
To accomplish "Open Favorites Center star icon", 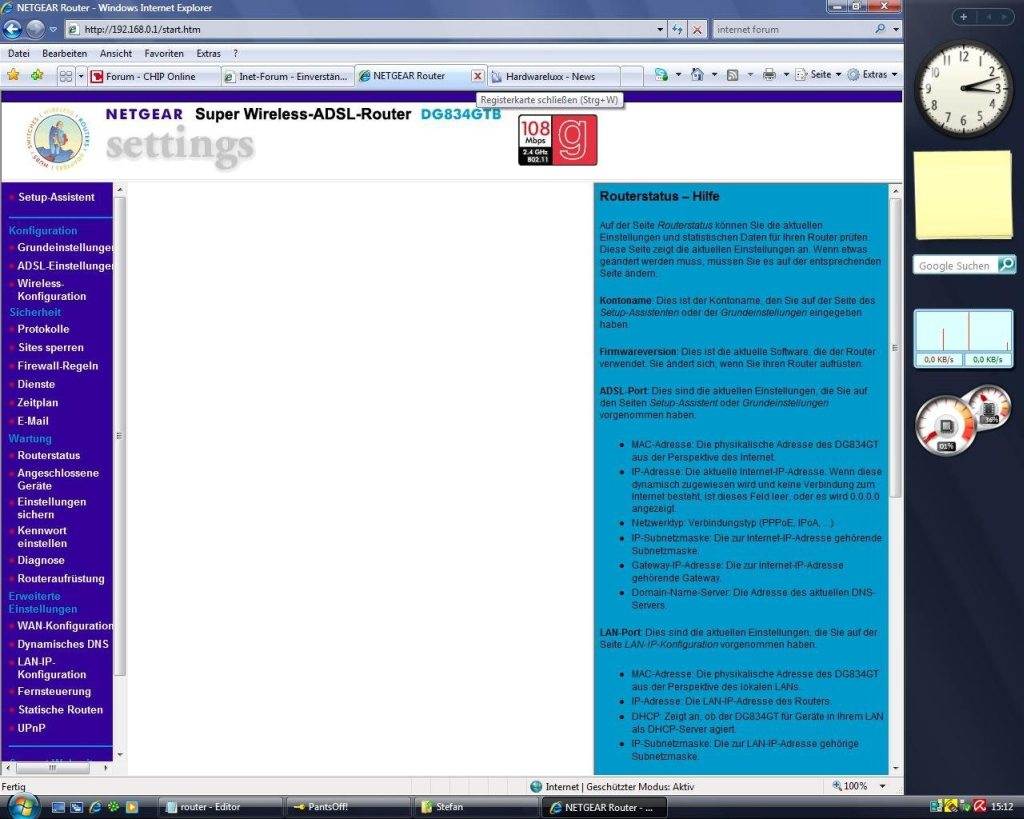I will [x=13, y=75].
